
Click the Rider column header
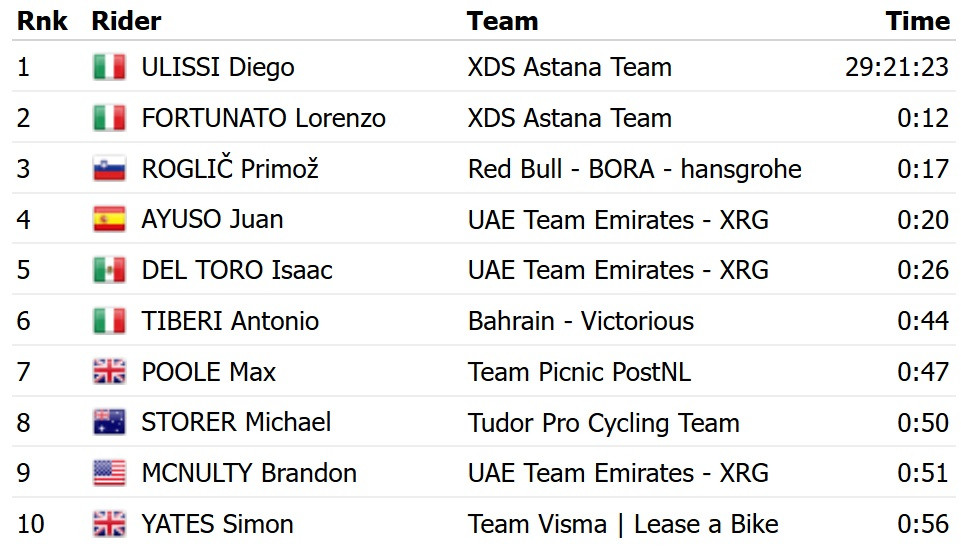(126, 21)
